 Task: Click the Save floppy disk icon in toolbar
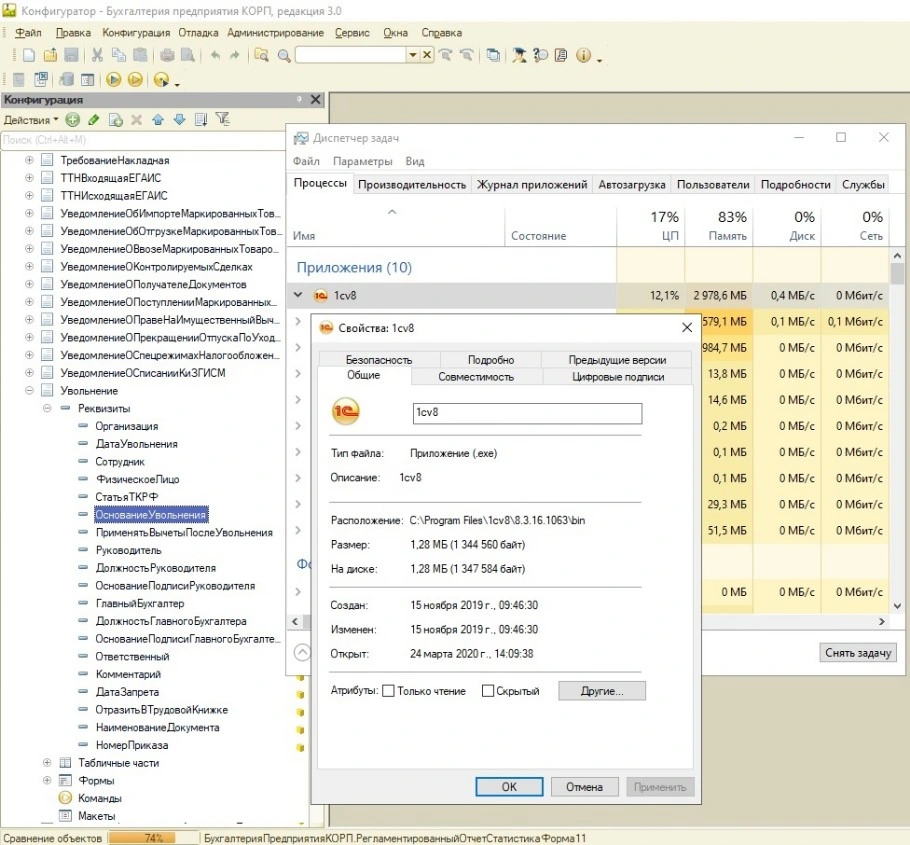[x=72, y=56]
